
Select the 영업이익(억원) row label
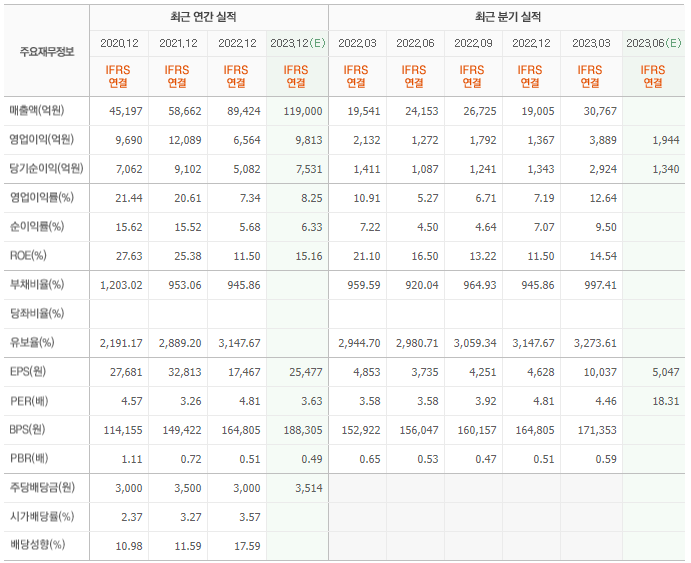pos(42,140)
